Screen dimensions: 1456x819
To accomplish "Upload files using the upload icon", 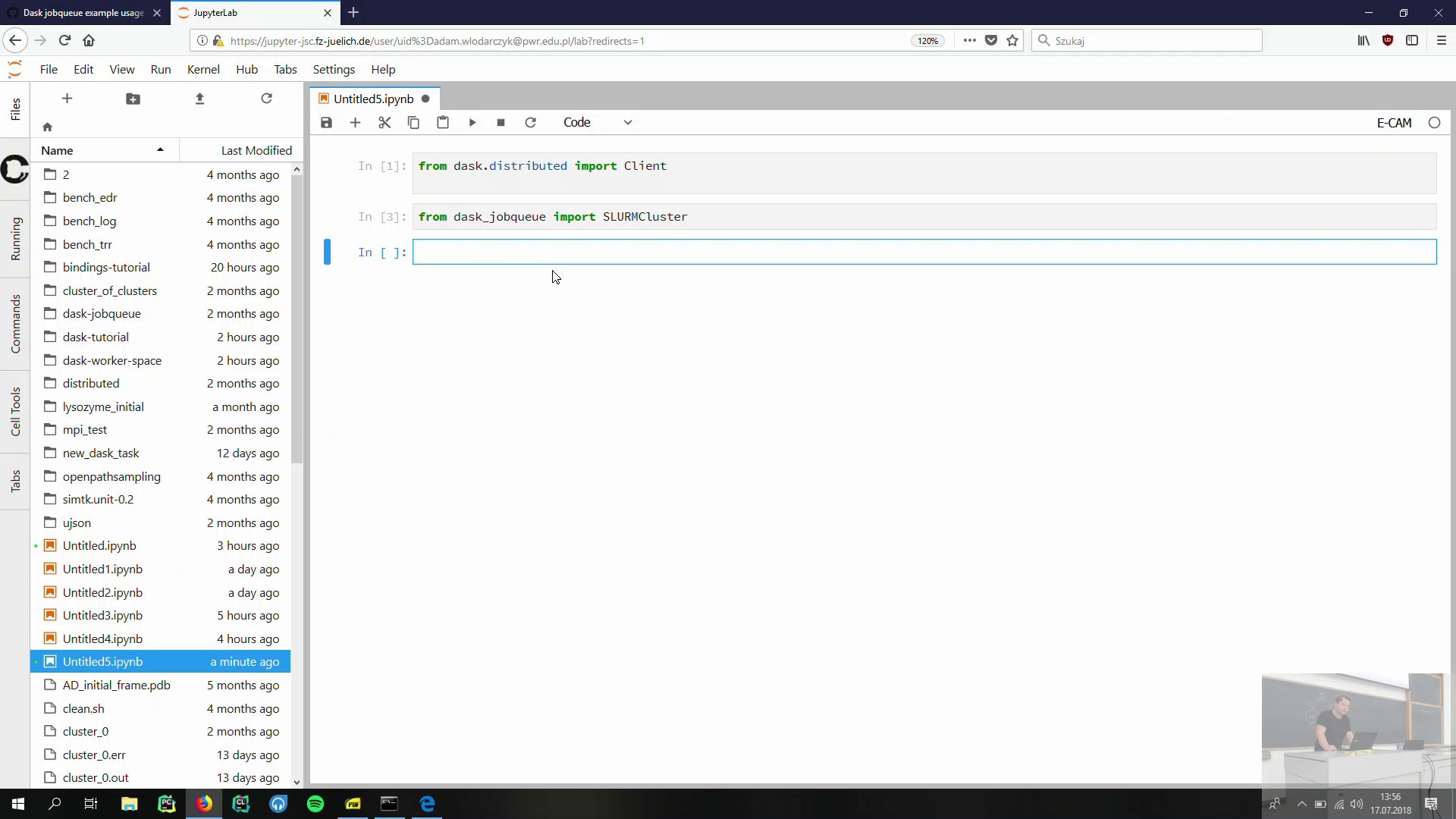I will (x=200, y=99).
